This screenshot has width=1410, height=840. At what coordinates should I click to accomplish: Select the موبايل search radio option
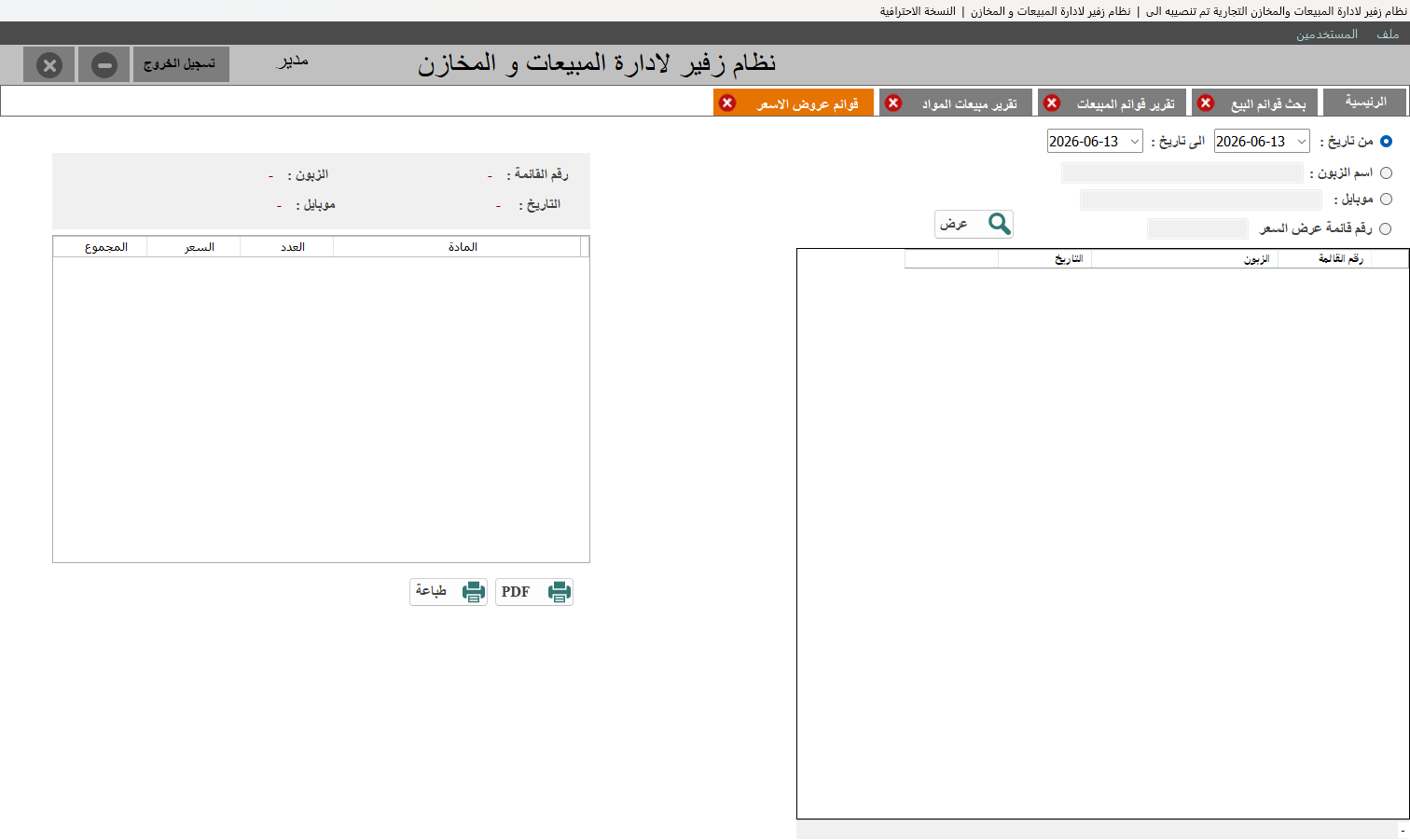point(1386,199)
